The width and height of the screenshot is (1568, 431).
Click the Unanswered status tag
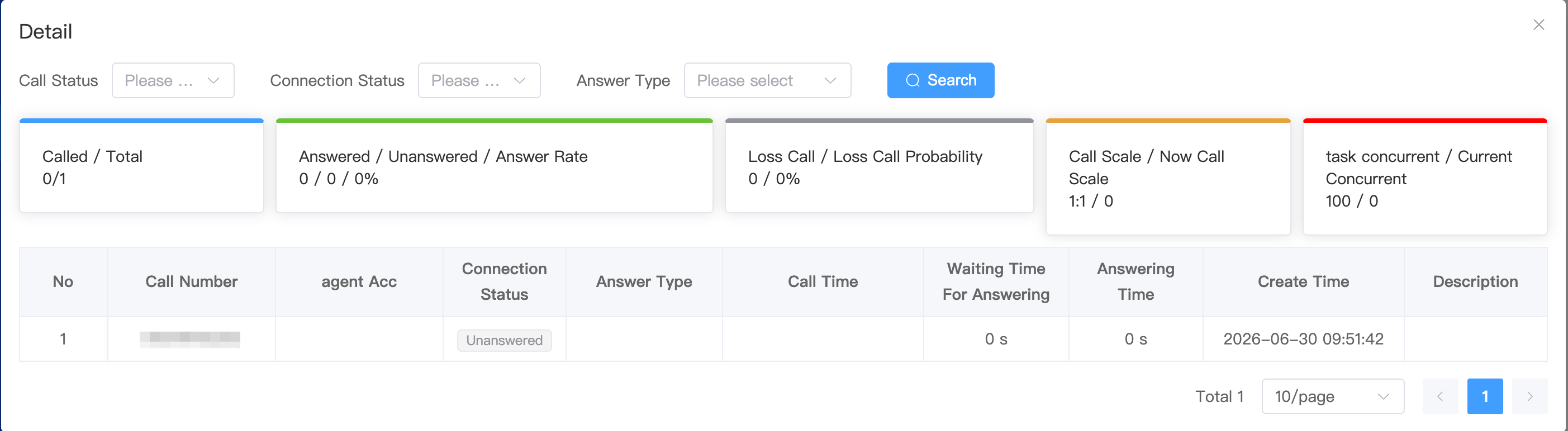coord(504,341)
